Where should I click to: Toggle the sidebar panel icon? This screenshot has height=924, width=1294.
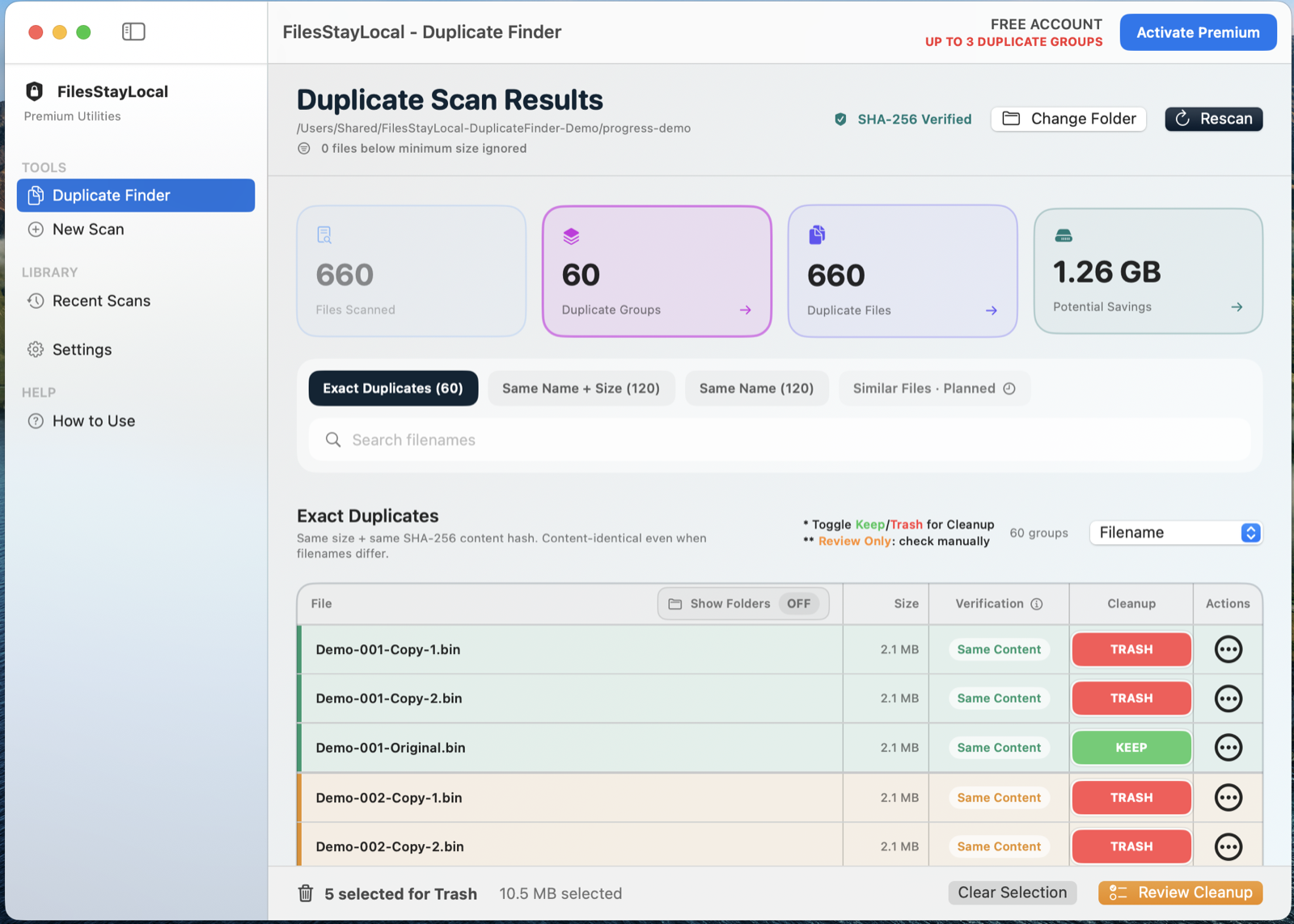(133, 32)
